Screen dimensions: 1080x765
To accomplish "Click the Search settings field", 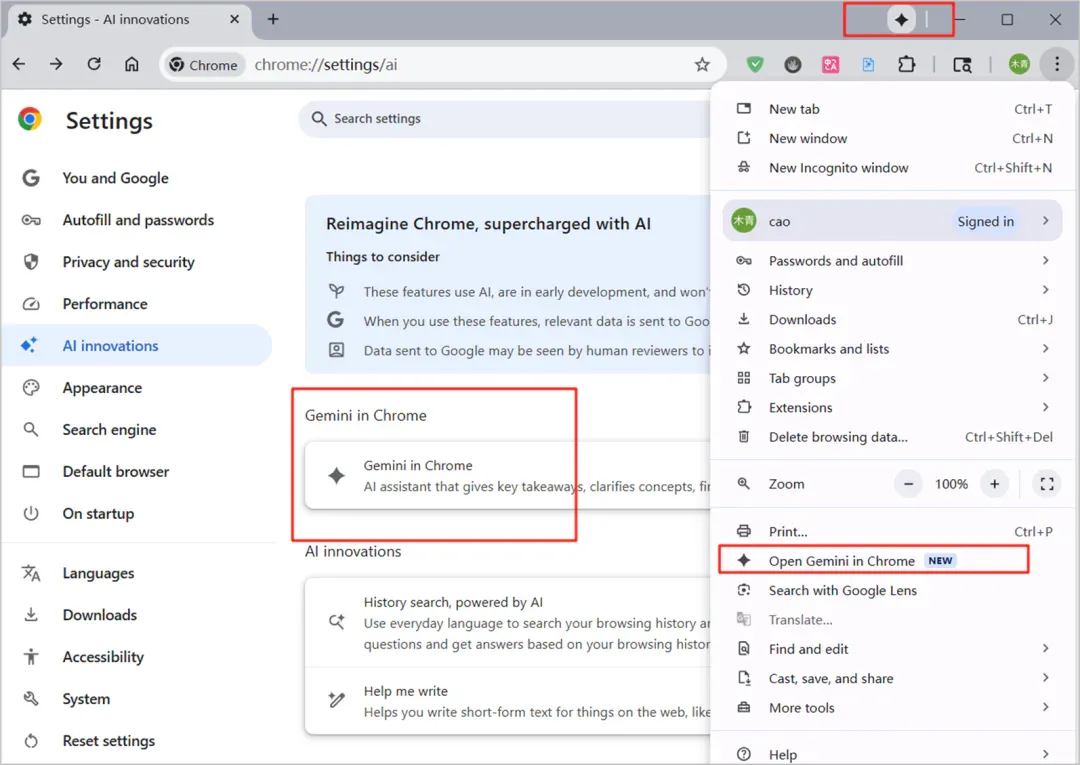I will (505, 118).
